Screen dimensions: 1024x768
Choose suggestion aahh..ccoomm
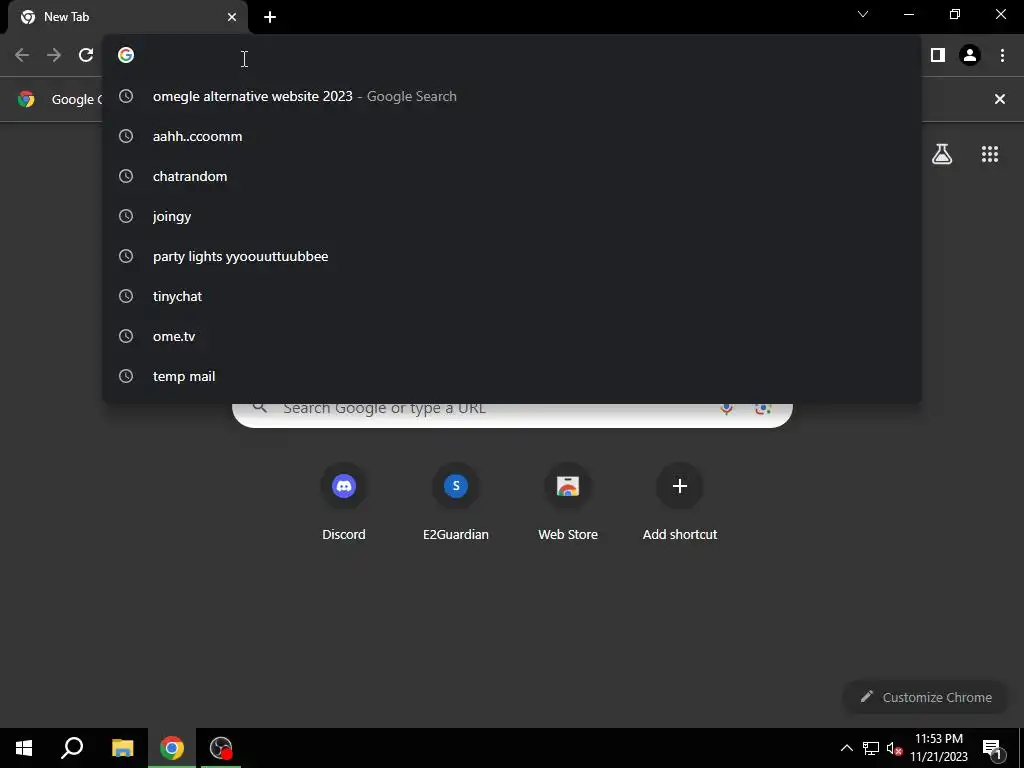click(512, 136)
